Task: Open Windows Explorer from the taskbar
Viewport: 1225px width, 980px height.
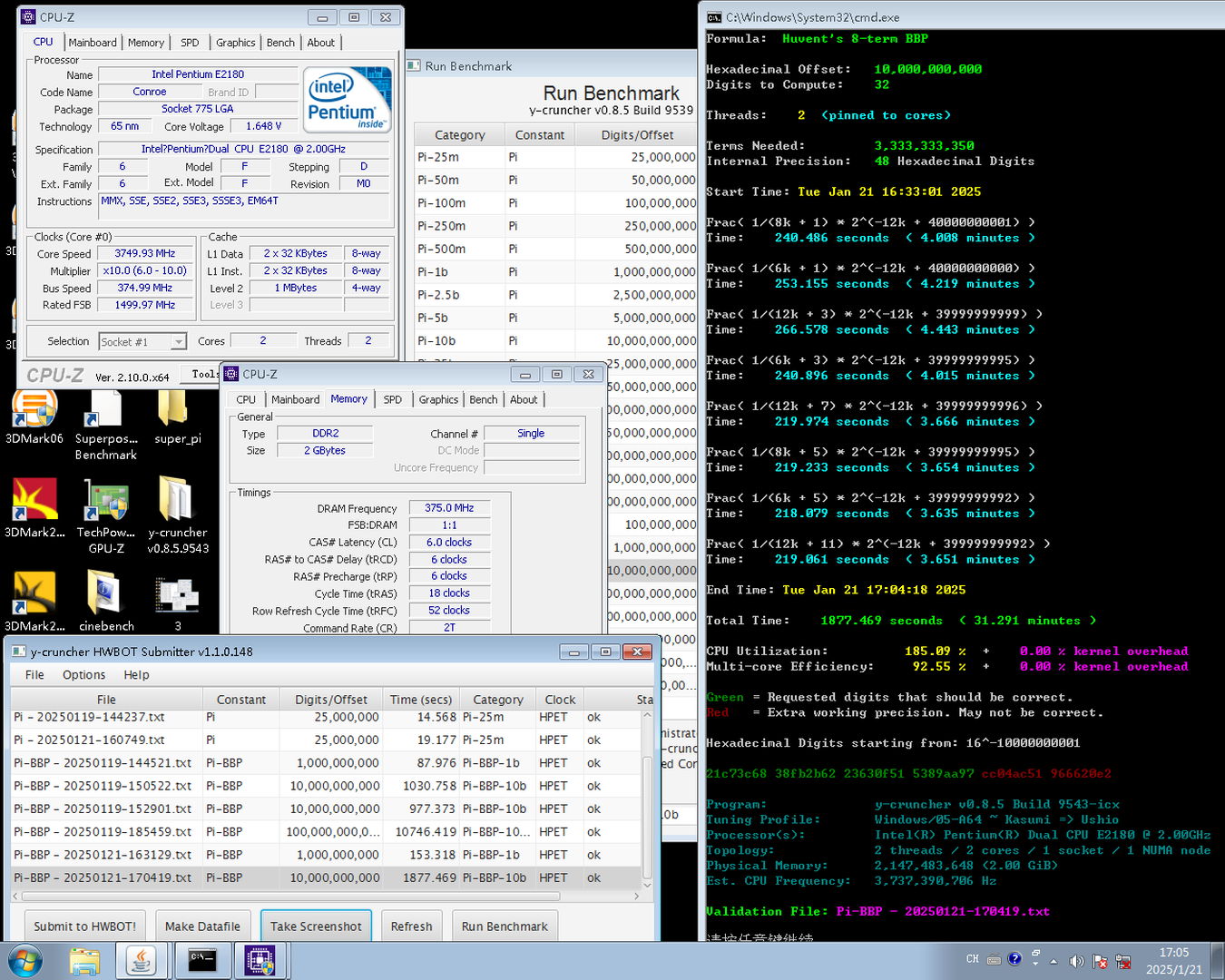Action: pos(84,961)
